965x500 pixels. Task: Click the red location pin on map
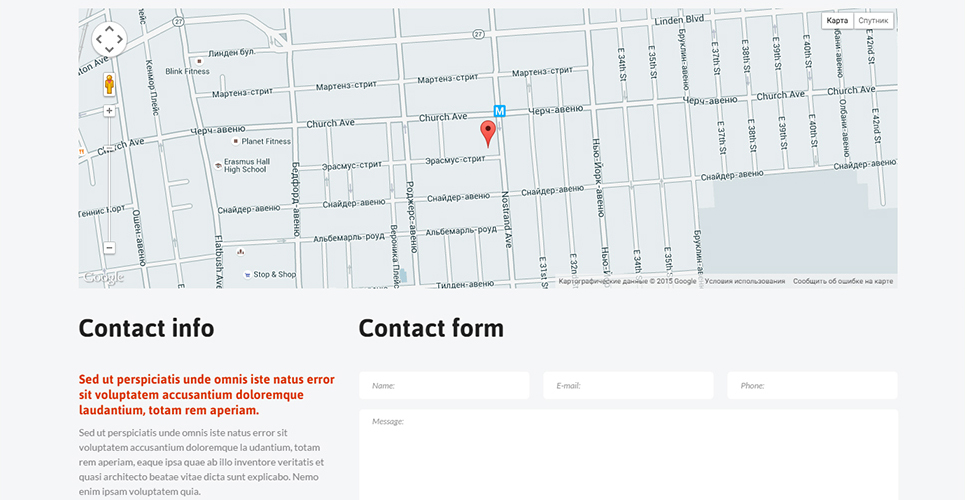click(487, 134)
